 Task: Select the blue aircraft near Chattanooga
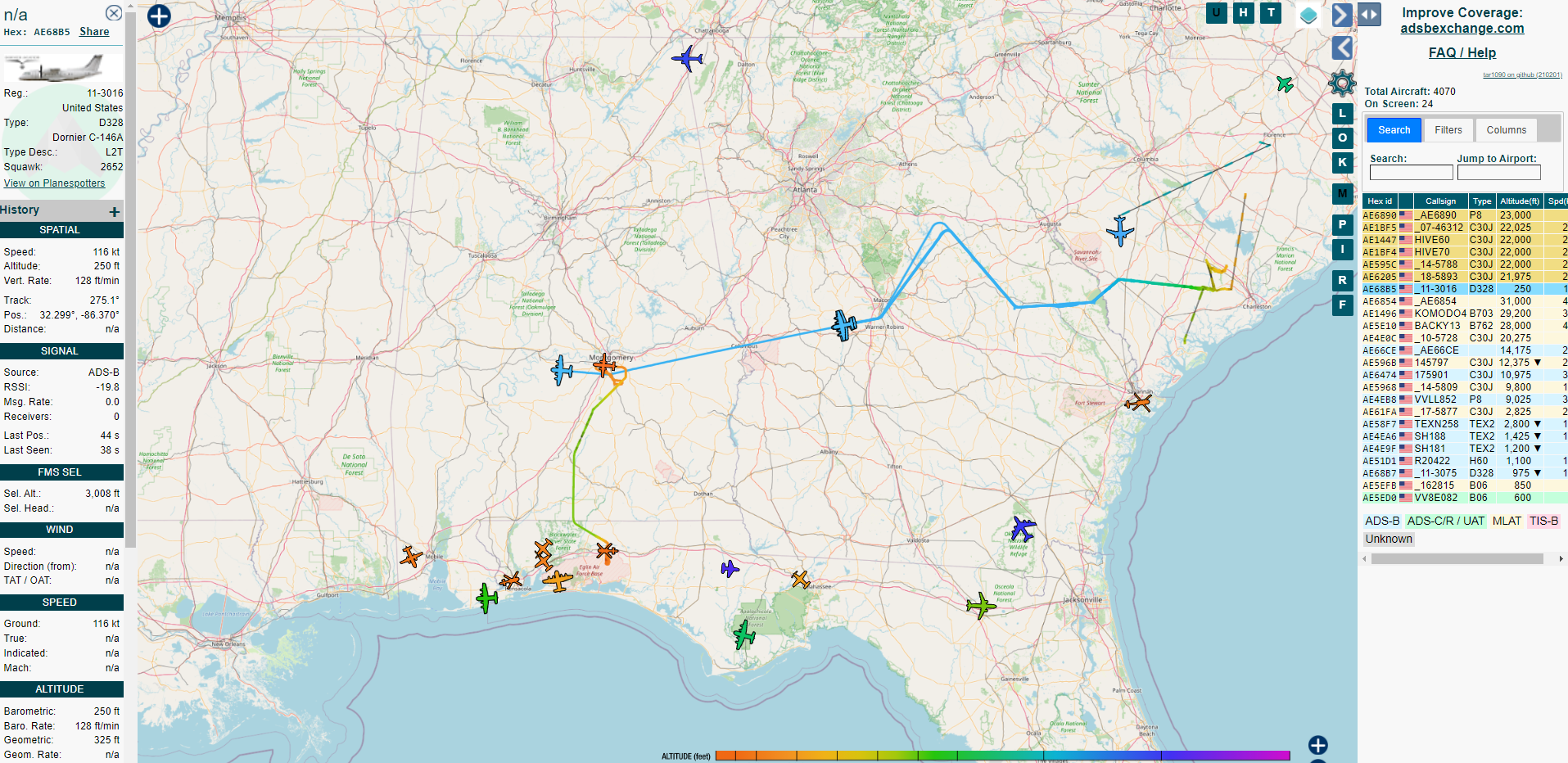[x=687, y=59]
